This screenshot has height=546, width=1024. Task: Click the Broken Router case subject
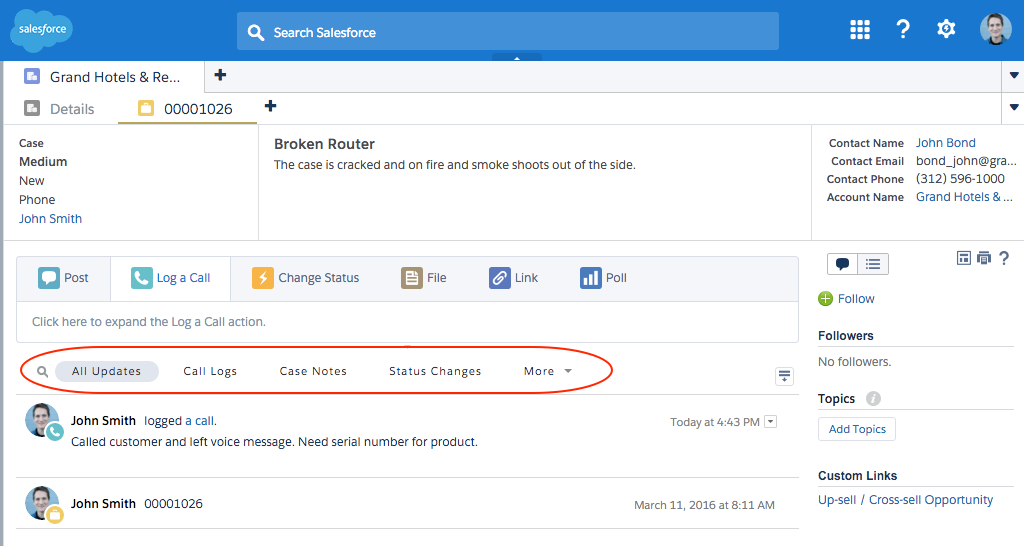coord(324,144)
